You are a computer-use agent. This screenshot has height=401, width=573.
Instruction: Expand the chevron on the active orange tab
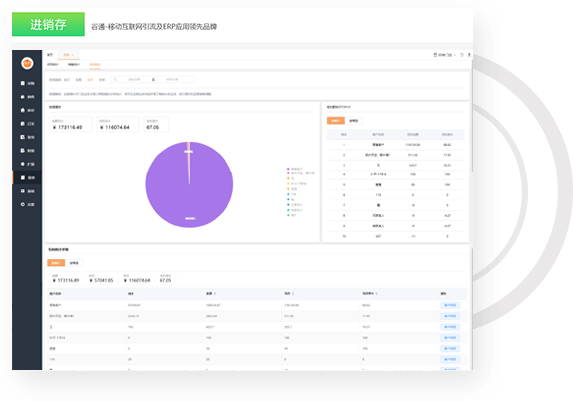pyautogui.click(x=73, y=55)
